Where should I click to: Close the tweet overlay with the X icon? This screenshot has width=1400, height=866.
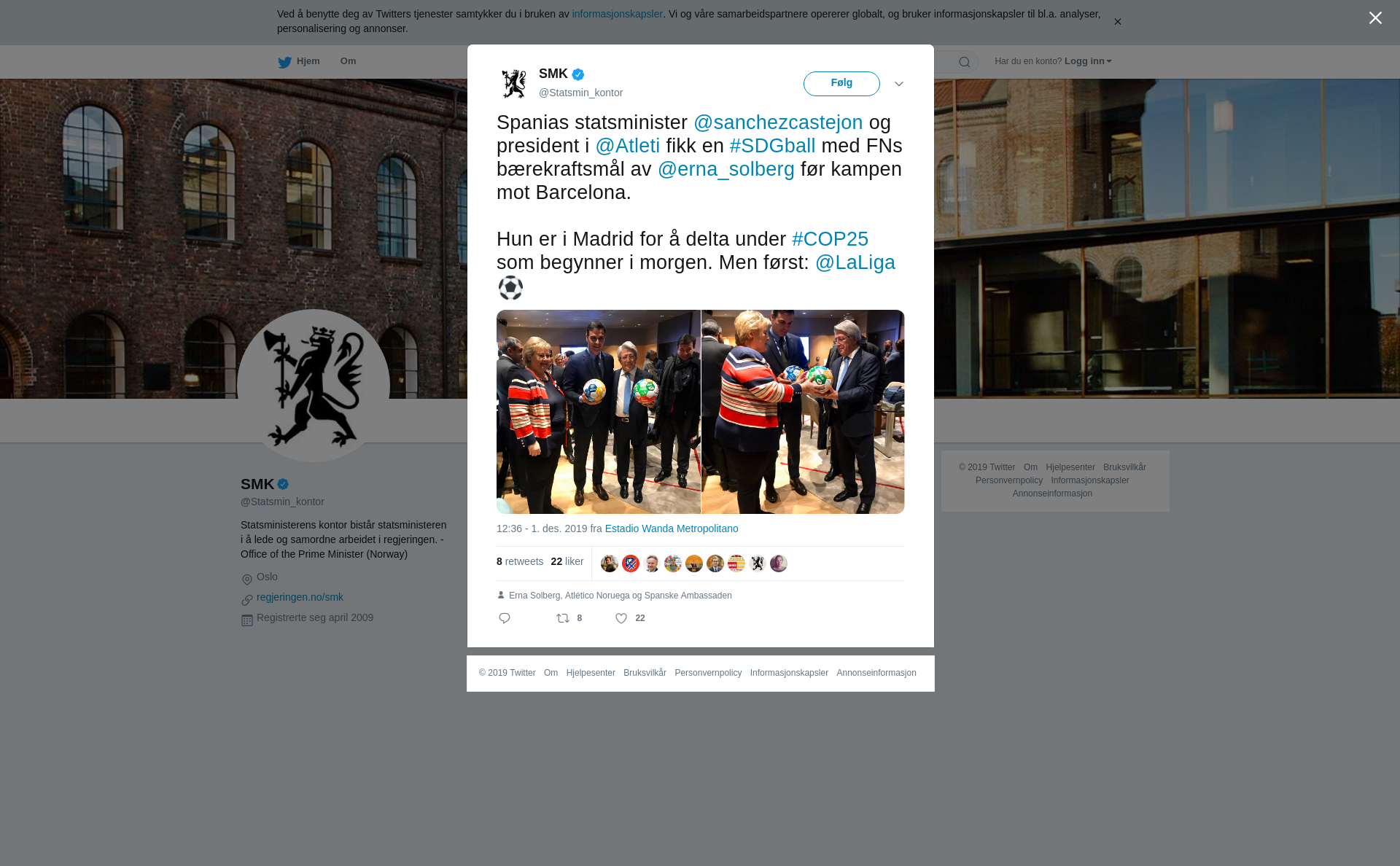pos(1375,17)
